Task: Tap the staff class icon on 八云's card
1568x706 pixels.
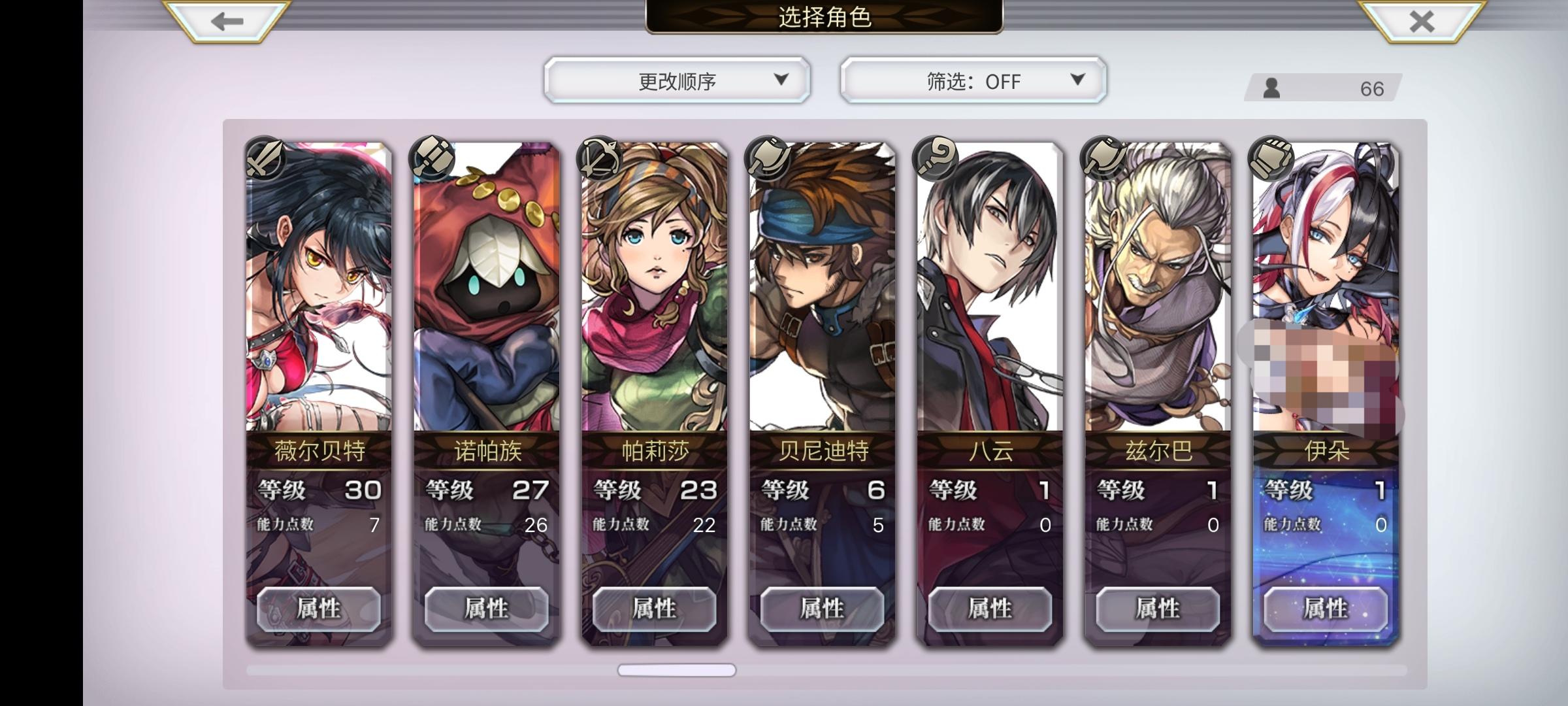Action: pos(936,158)
